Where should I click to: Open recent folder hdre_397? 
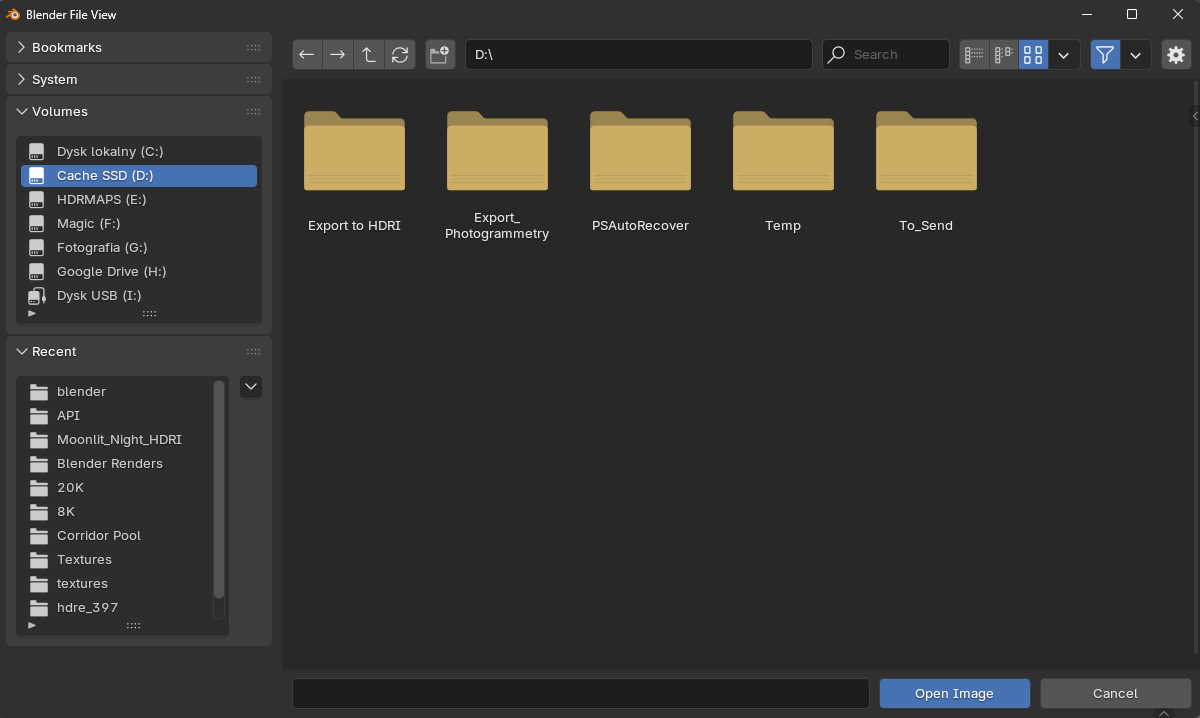[x=116, y=607]
